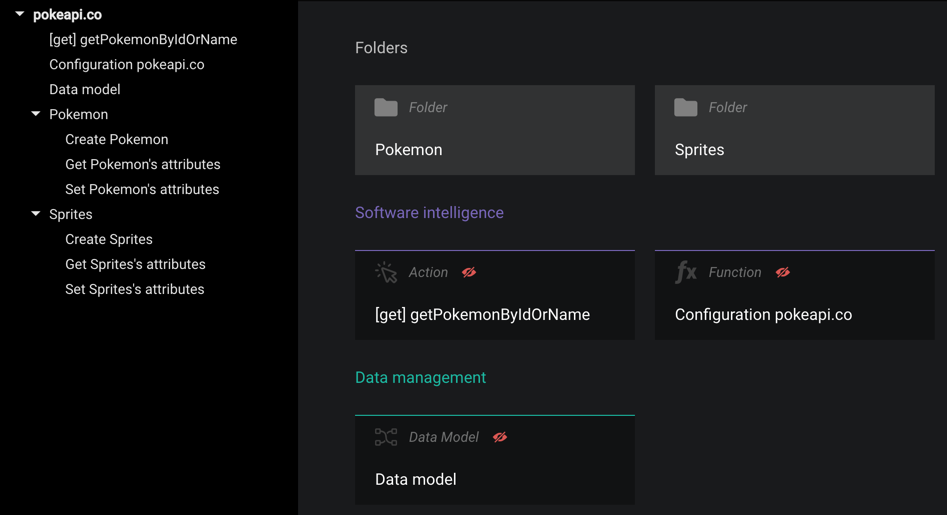The height and width of the screenshot is (515, 947).
Task: Click the folder icon on Pokemon card
Action: pyautogui.click(x=386, y=107)
